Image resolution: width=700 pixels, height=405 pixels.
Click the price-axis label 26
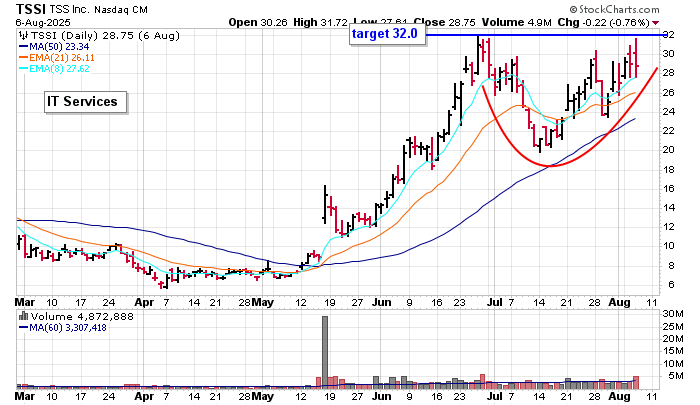pos(668,92)
